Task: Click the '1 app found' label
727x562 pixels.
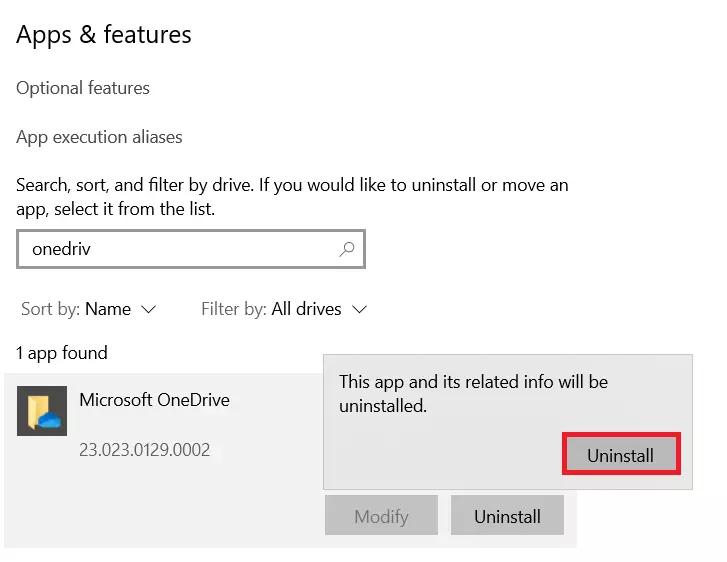Action: coord(62,353)
